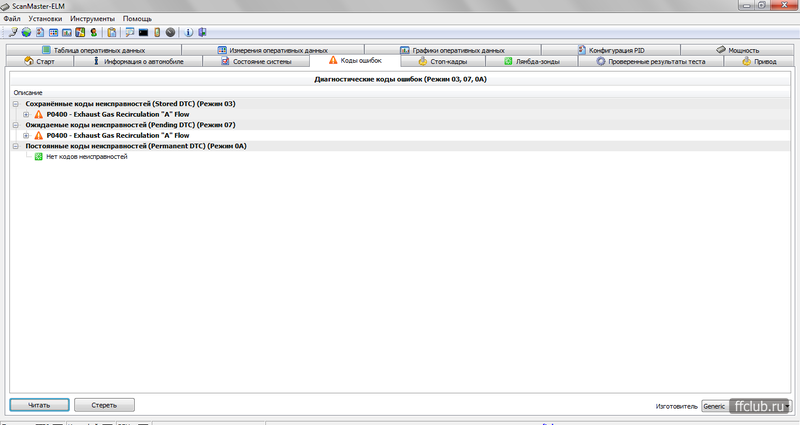Click the blue info toolbar icon
800x425 pixels.
(x=188, y=32)
